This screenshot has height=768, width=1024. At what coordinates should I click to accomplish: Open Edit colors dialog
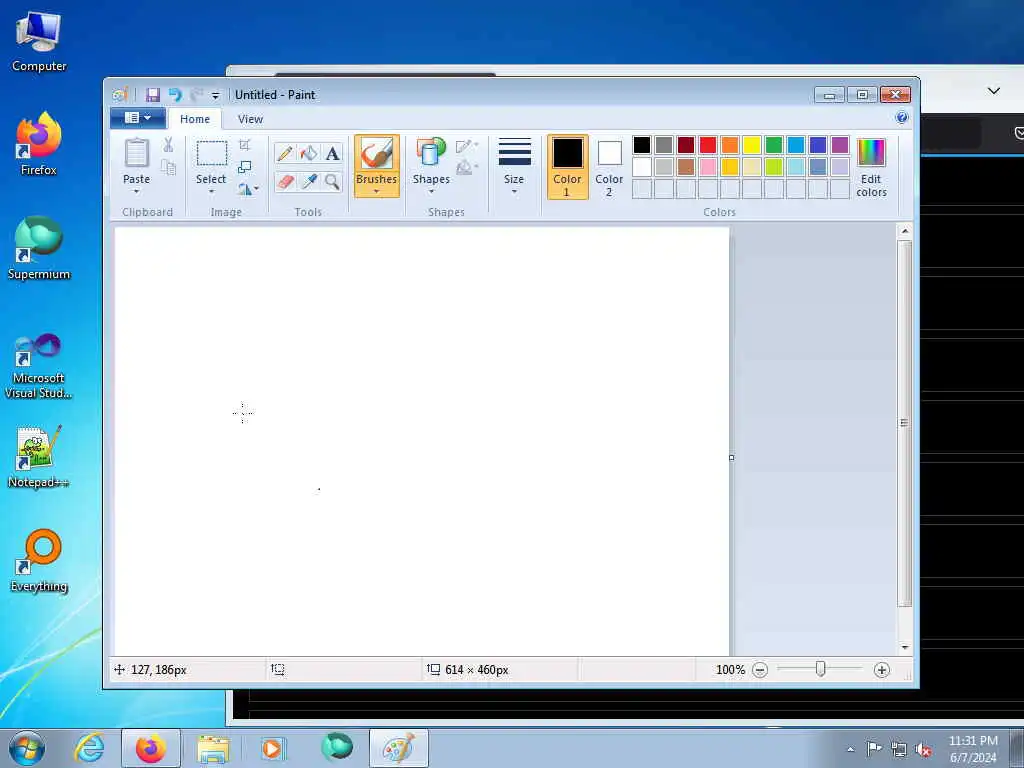point(871,167)
